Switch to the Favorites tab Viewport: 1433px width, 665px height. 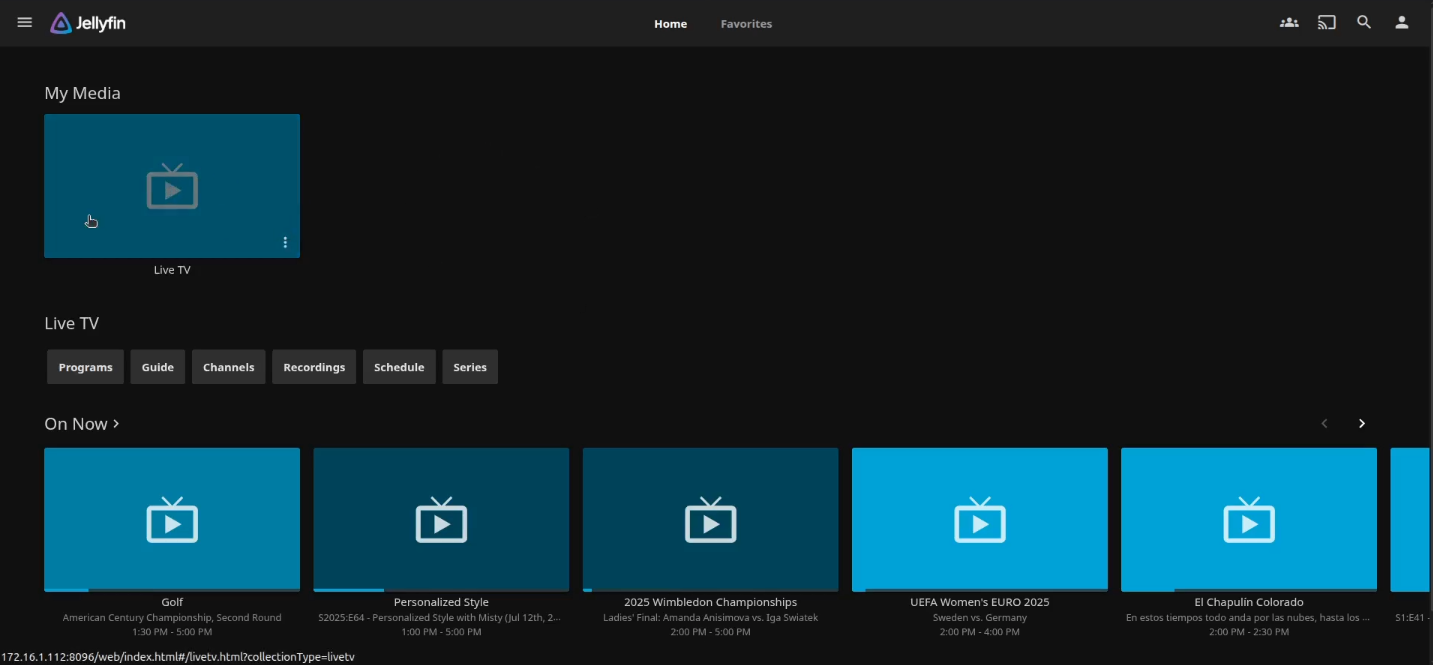[x=746, y=24]
